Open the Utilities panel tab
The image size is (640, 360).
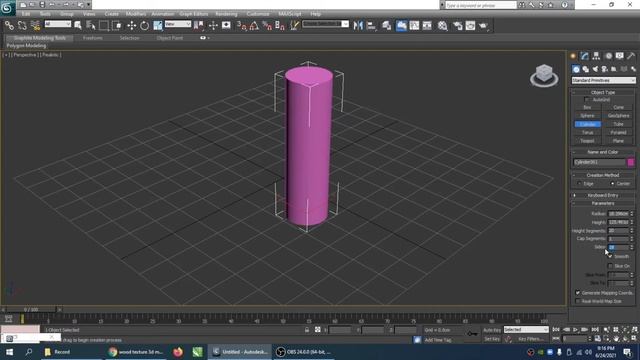coord(631,56)
